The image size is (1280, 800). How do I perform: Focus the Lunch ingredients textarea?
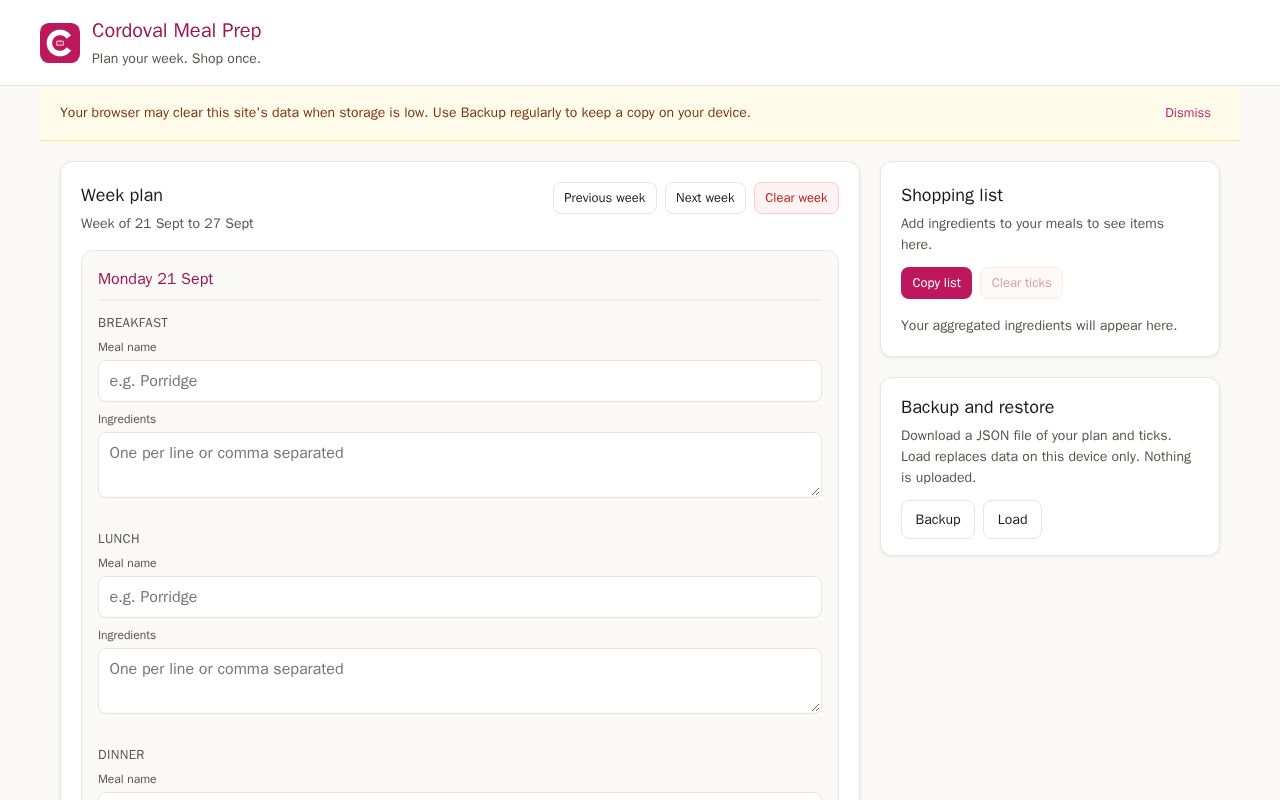point(460,681)
